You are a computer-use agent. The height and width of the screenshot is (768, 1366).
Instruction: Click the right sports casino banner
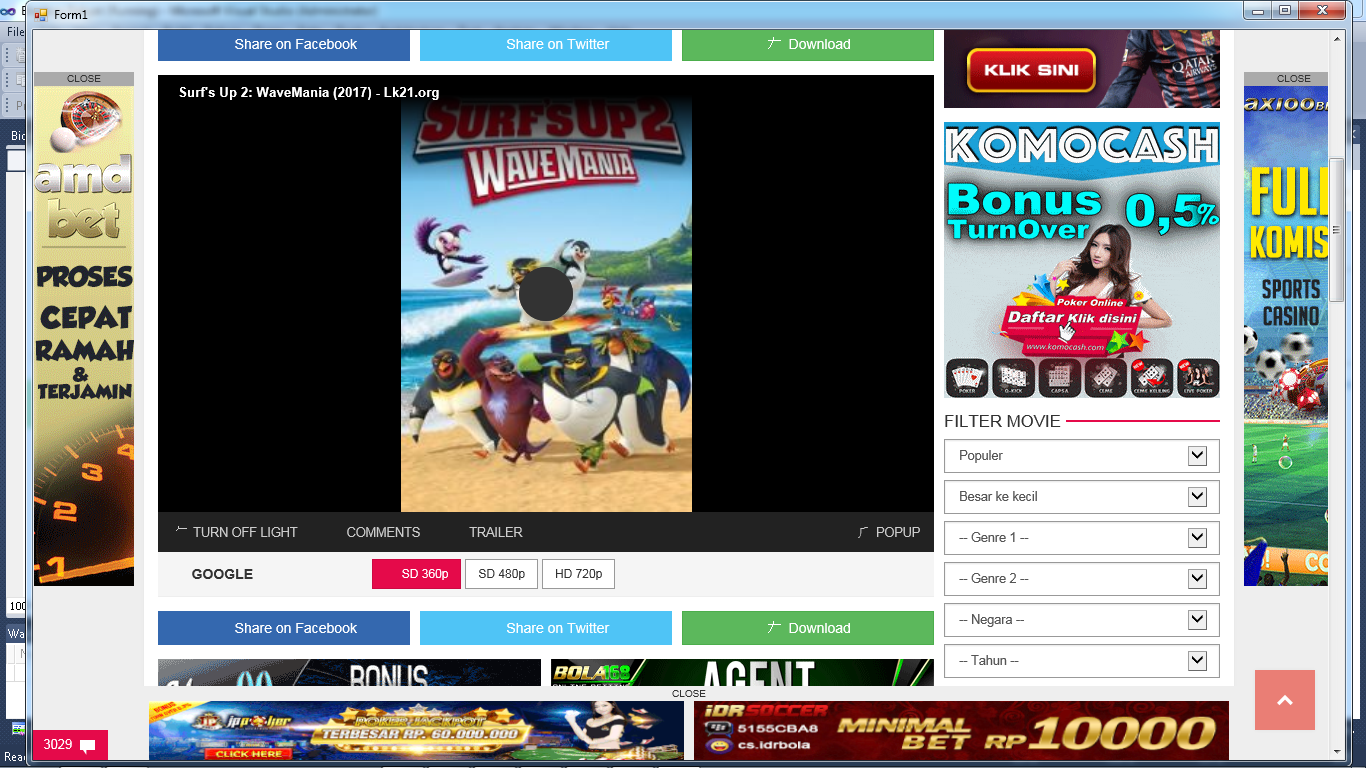tap(1286, 336)
